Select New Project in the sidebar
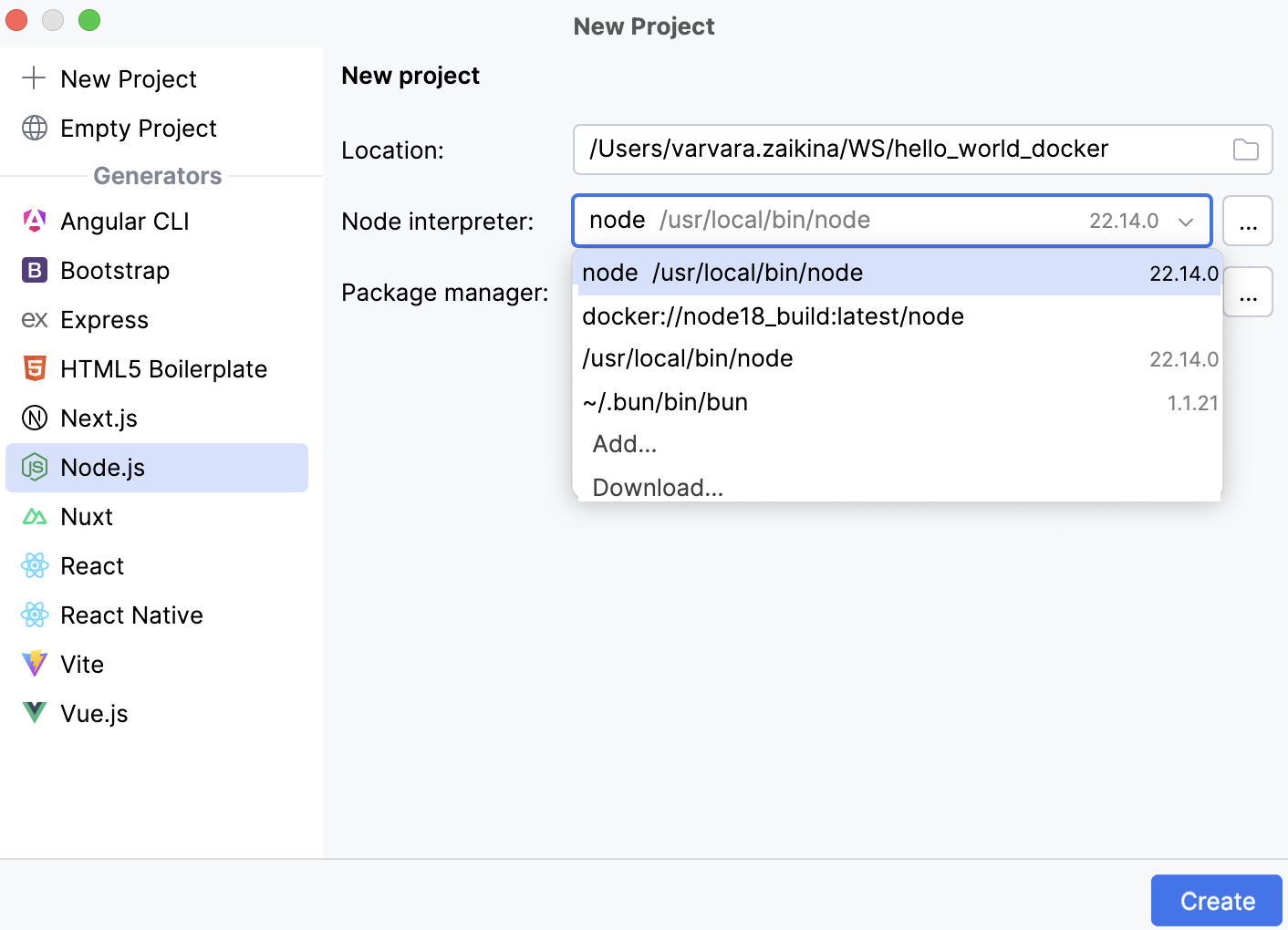The width and height of the screenshot is (1288, 930). (x=128, y=79)
